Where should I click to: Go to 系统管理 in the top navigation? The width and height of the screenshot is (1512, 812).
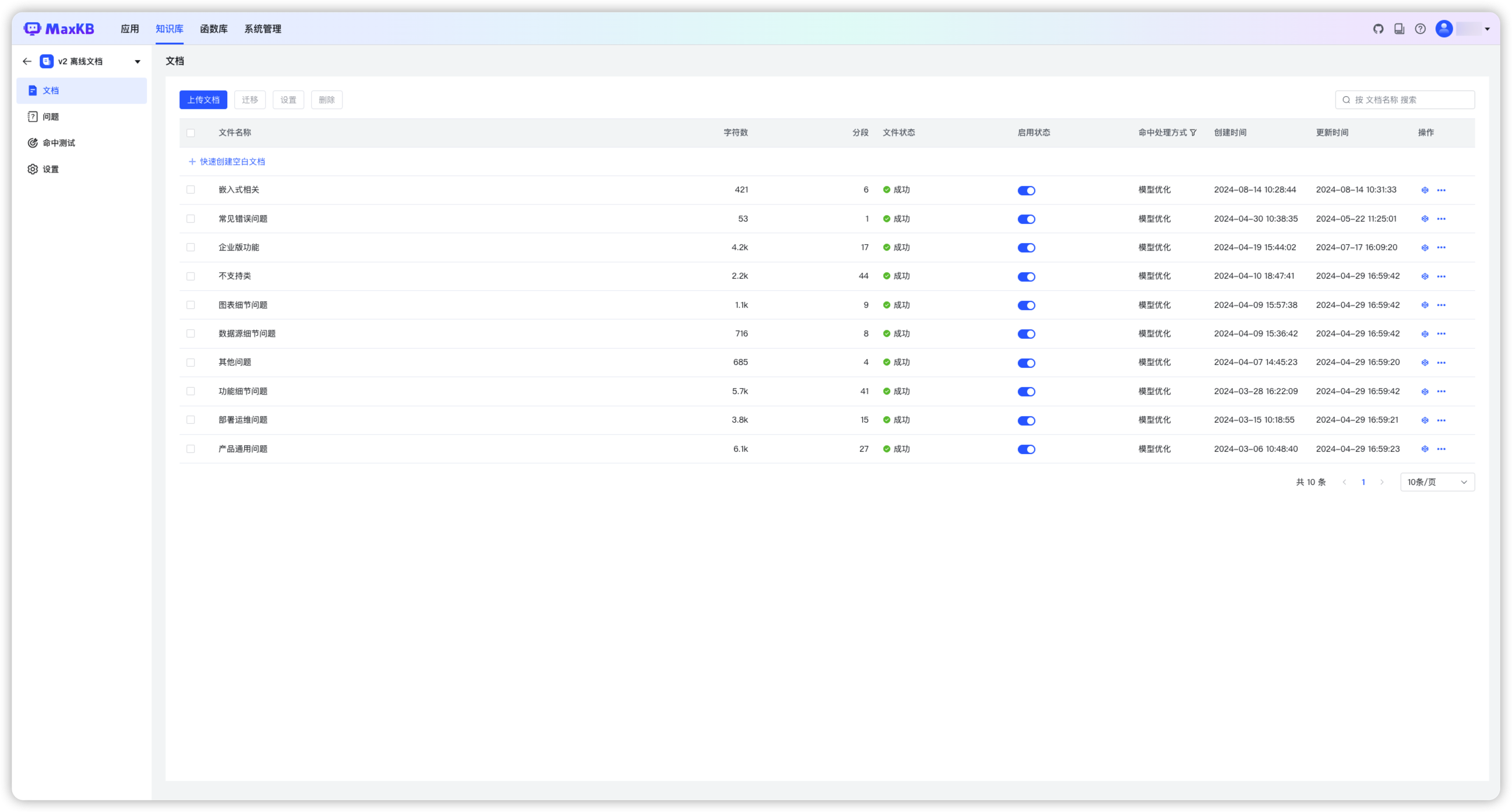point(262,29)
